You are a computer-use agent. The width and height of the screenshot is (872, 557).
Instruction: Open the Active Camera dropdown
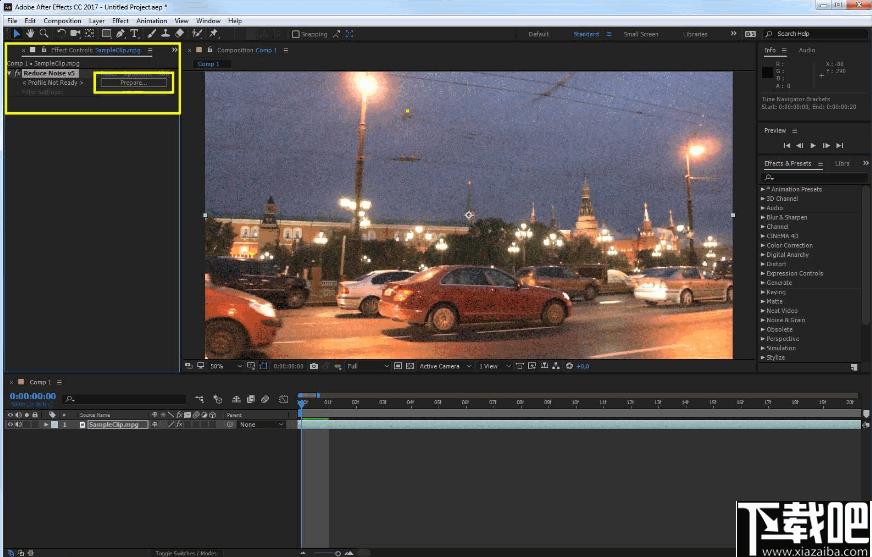click(445, 366)
